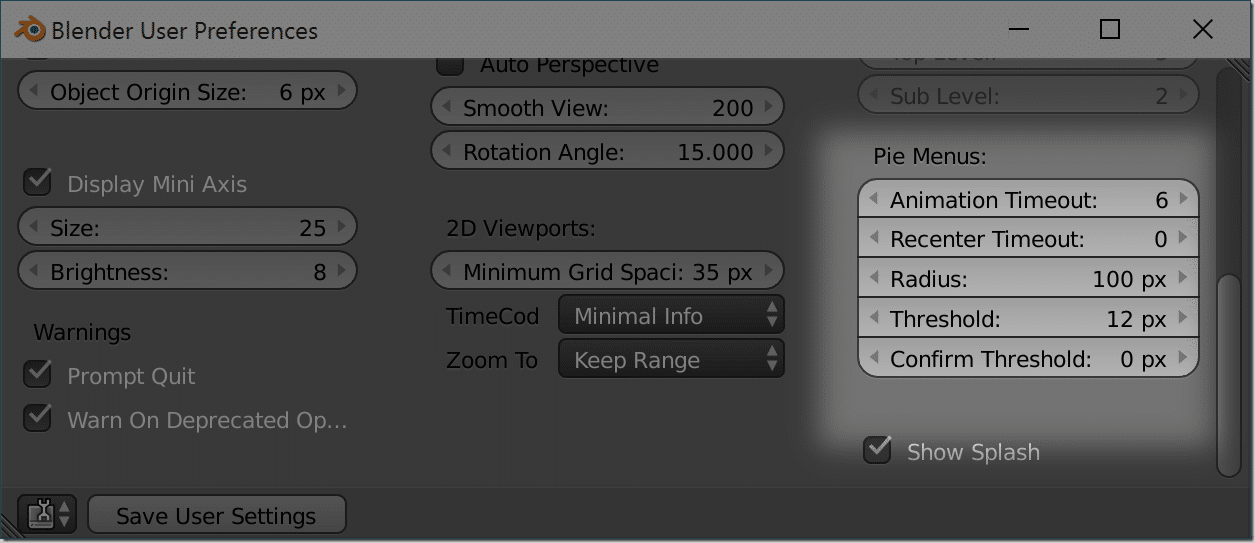Click the Save User Settings button
The height and width of the screenshot is (543, 1255).
tap(217, 515)
